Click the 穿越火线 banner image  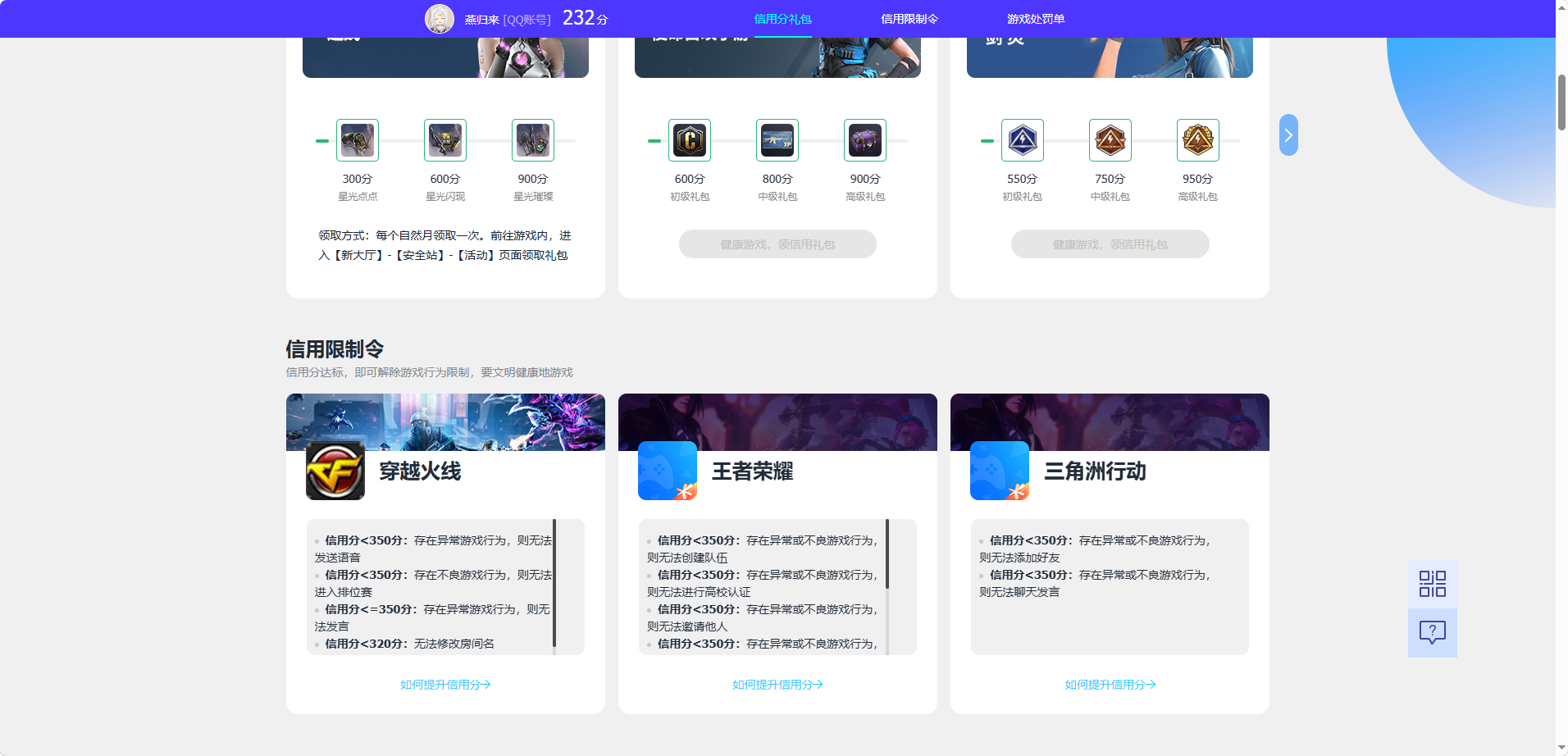pos(445,421)
